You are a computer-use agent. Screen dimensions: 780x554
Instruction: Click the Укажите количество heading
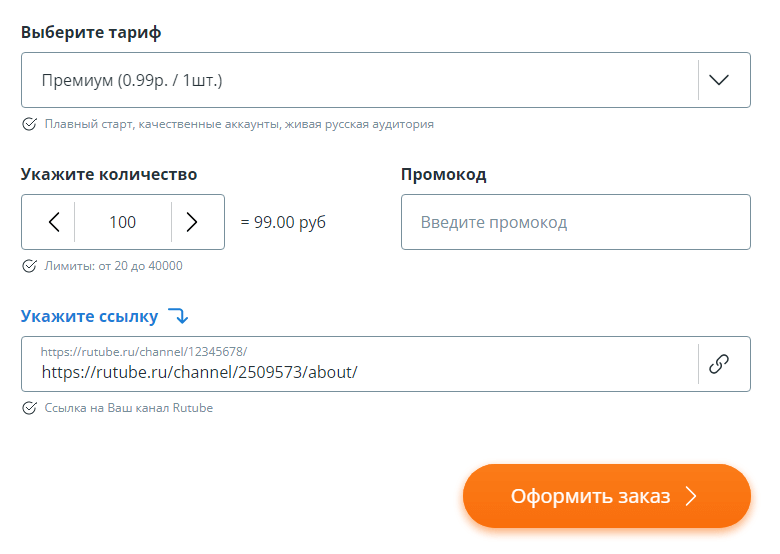click(109, 174)
